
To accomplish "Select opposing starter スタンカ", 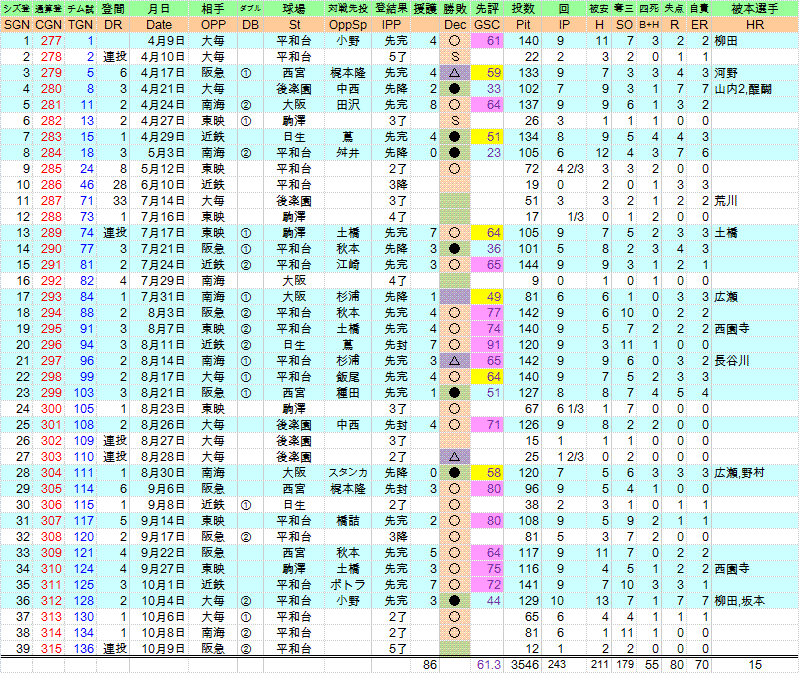I will click(348, 473).
